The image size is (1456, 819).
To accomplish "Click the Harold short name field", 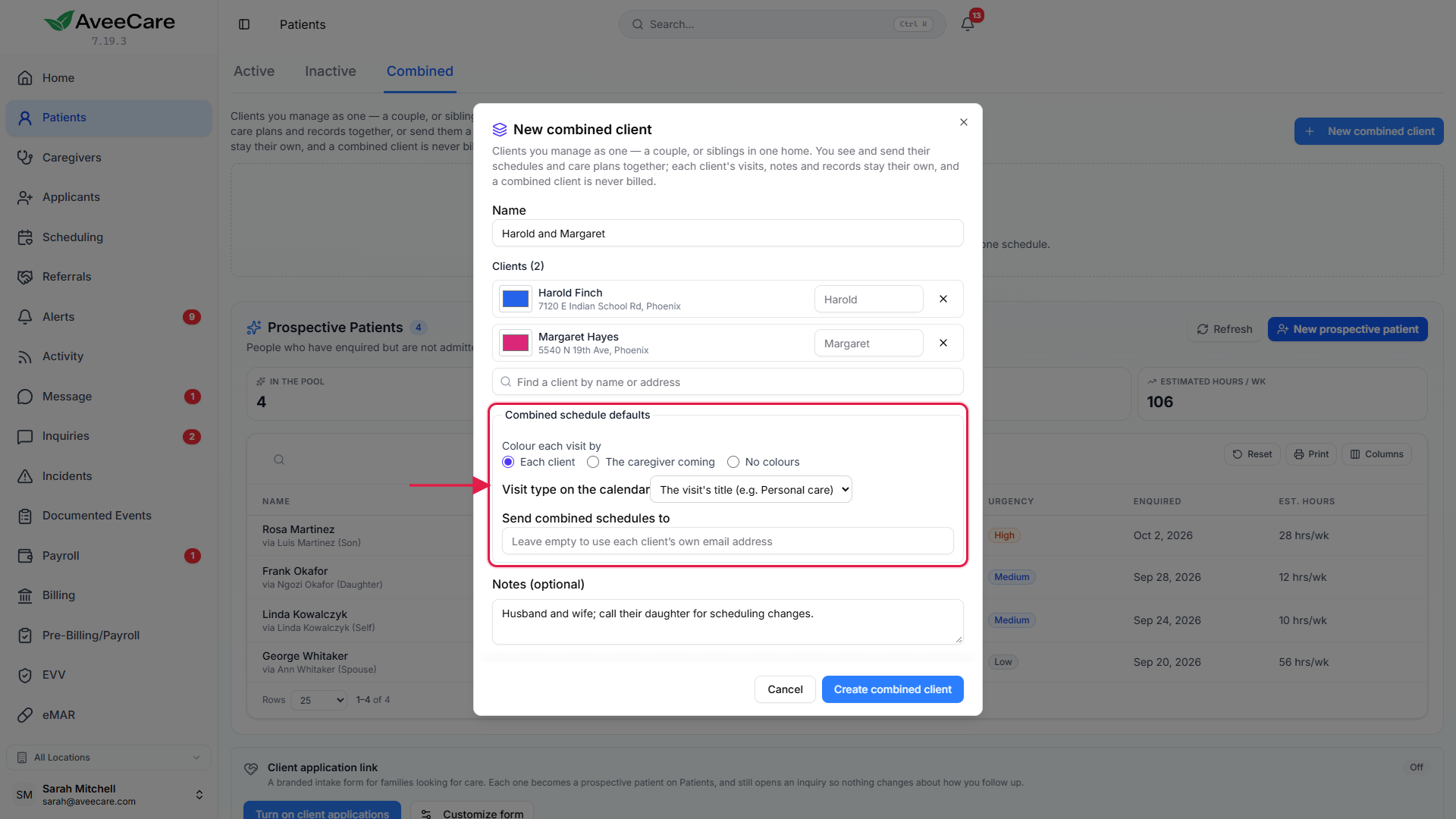I will [869, 299].
